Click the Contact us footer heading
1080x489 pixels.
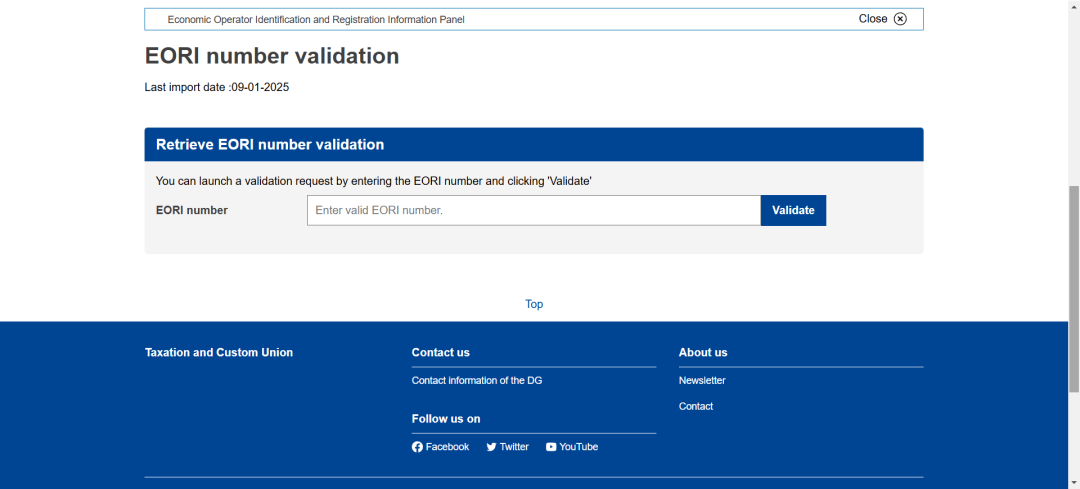pyautogui.click(x=441, y=353)
